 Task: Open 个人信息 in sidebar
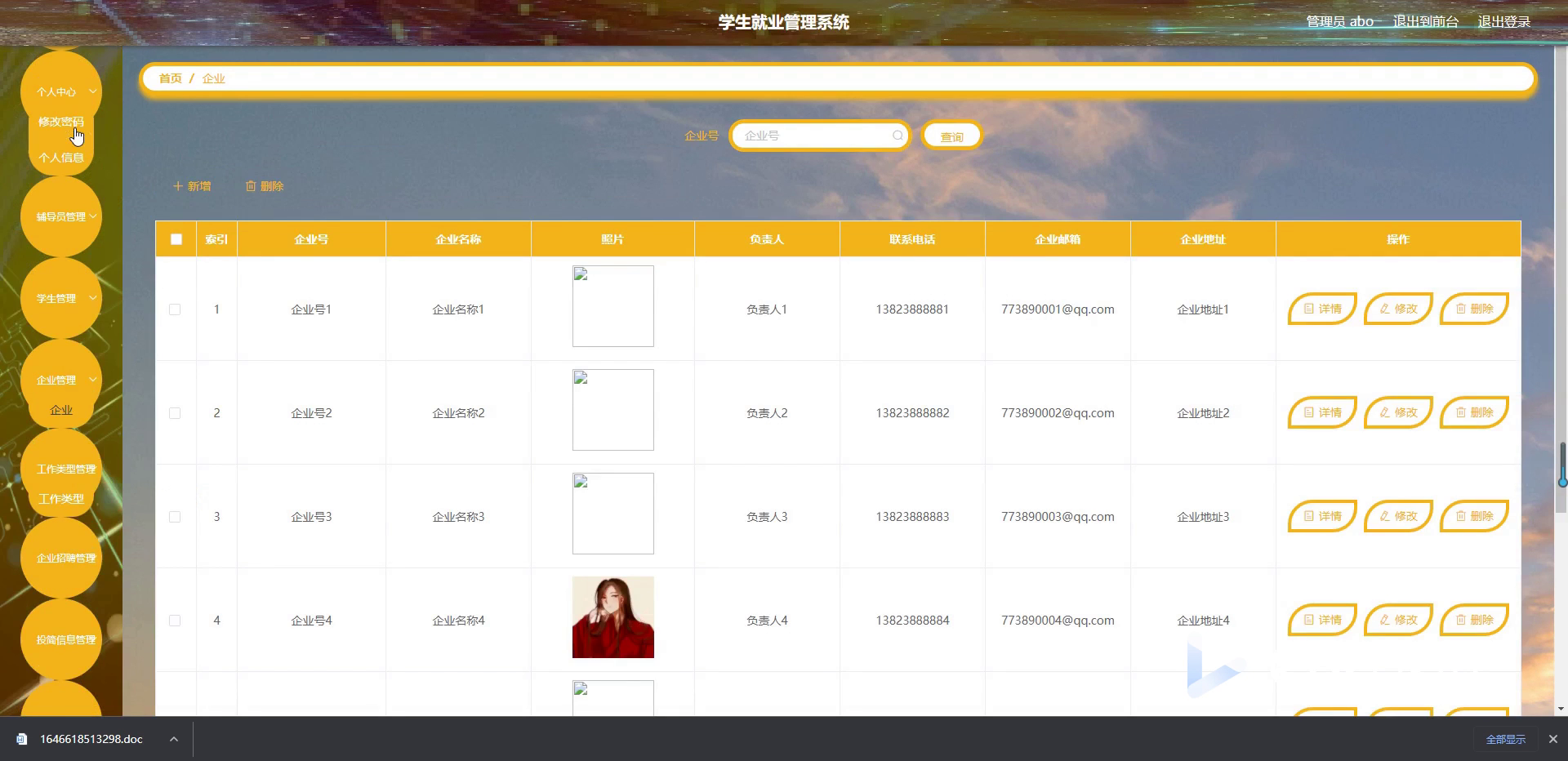point(61,158)
